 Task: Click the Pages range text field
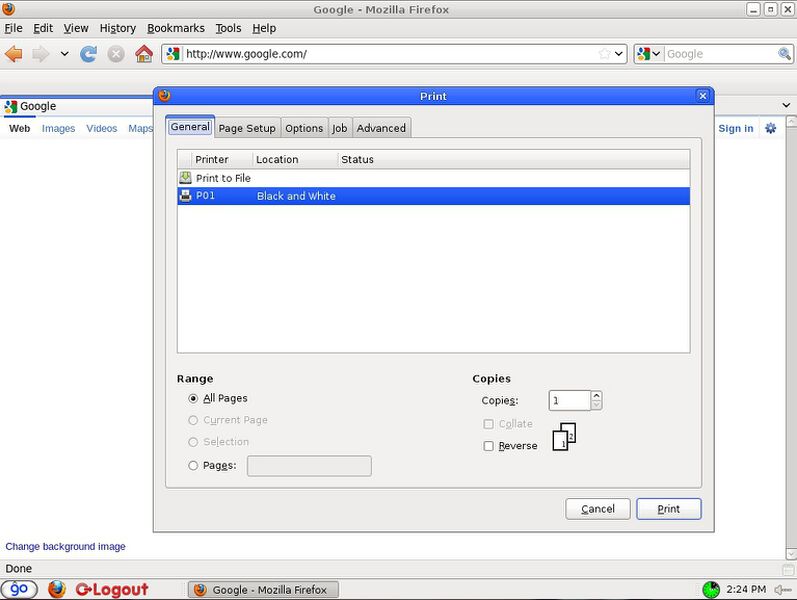309,466
